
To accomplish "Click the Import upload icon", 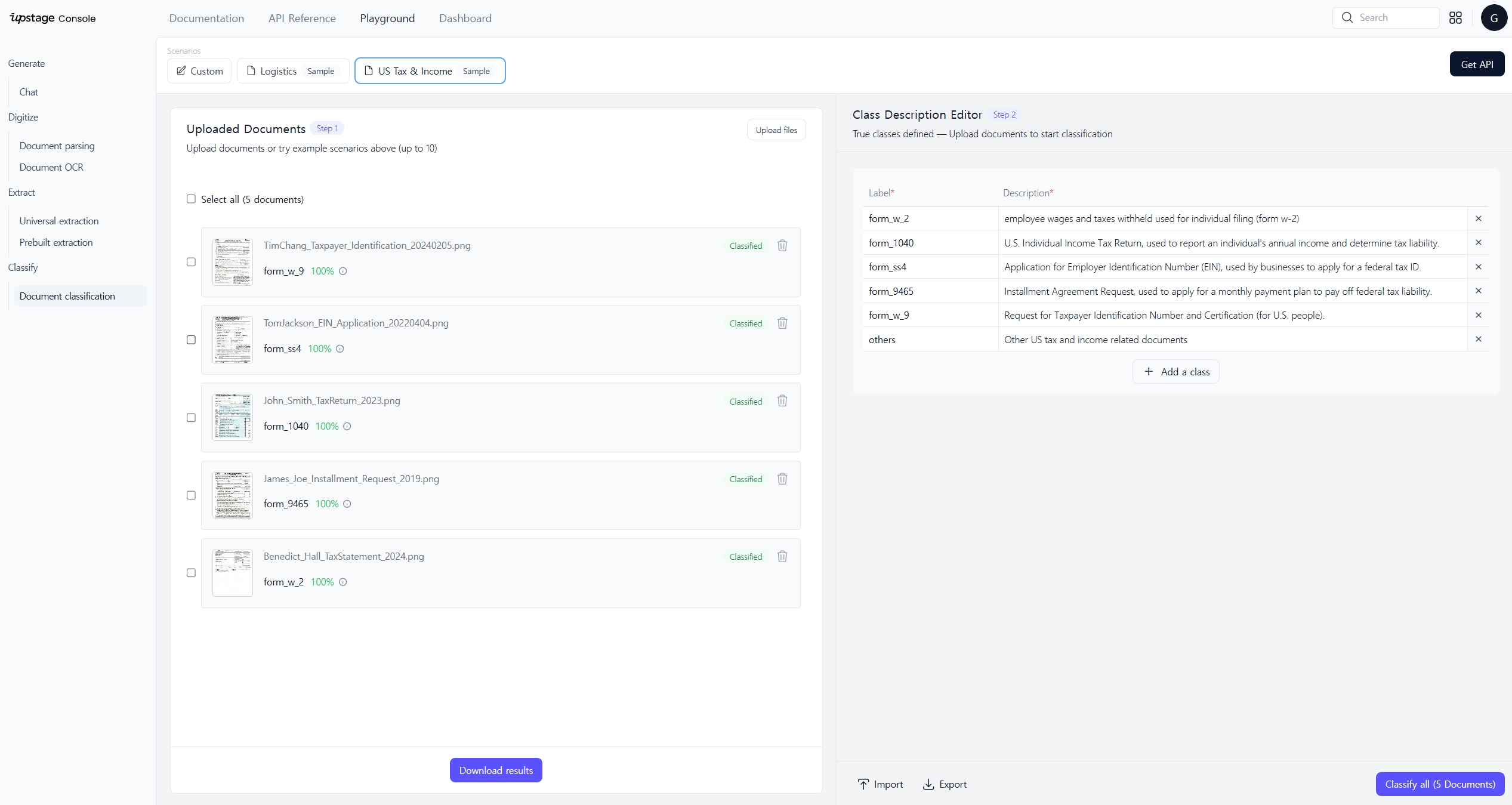I will (863, 784).
